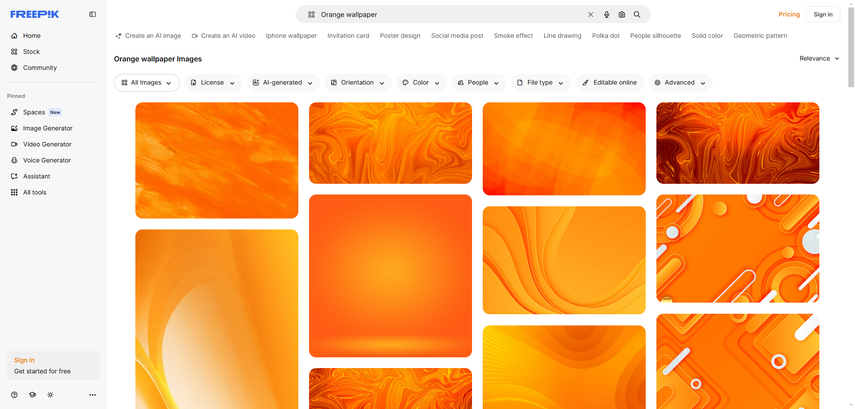Click the Sign in button in header
Viewport: 855px width, 409px height.
coord(823,15)
